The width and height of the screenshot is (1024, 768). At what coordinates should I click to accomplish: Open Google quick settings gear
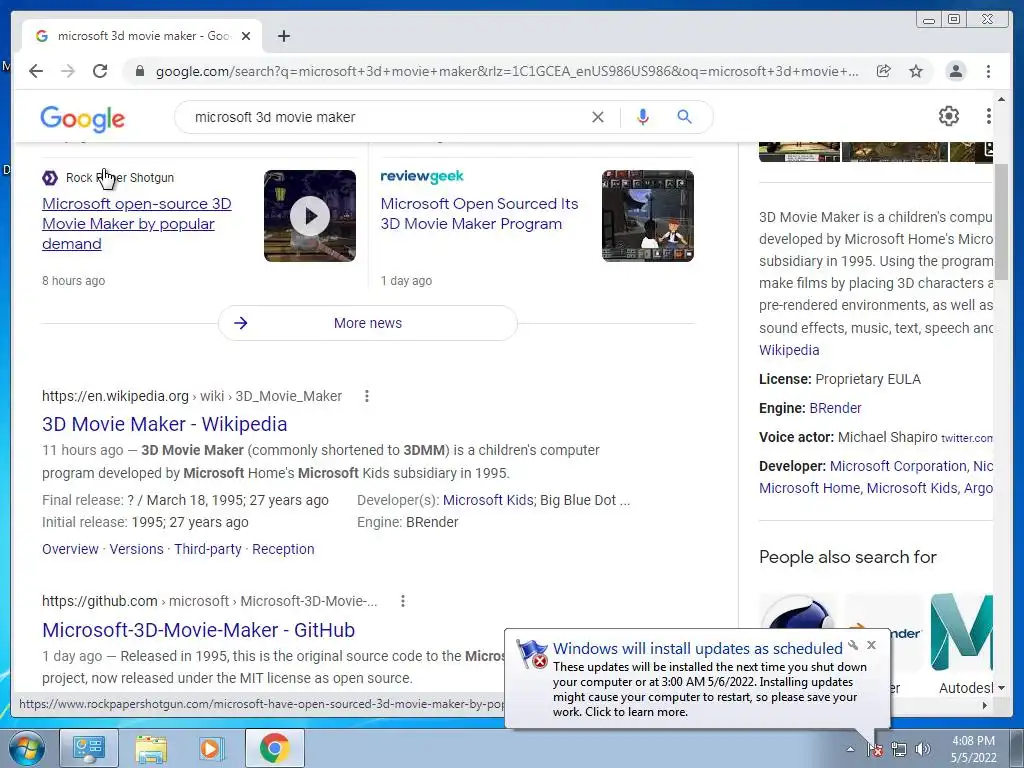(x=949, y=116)
